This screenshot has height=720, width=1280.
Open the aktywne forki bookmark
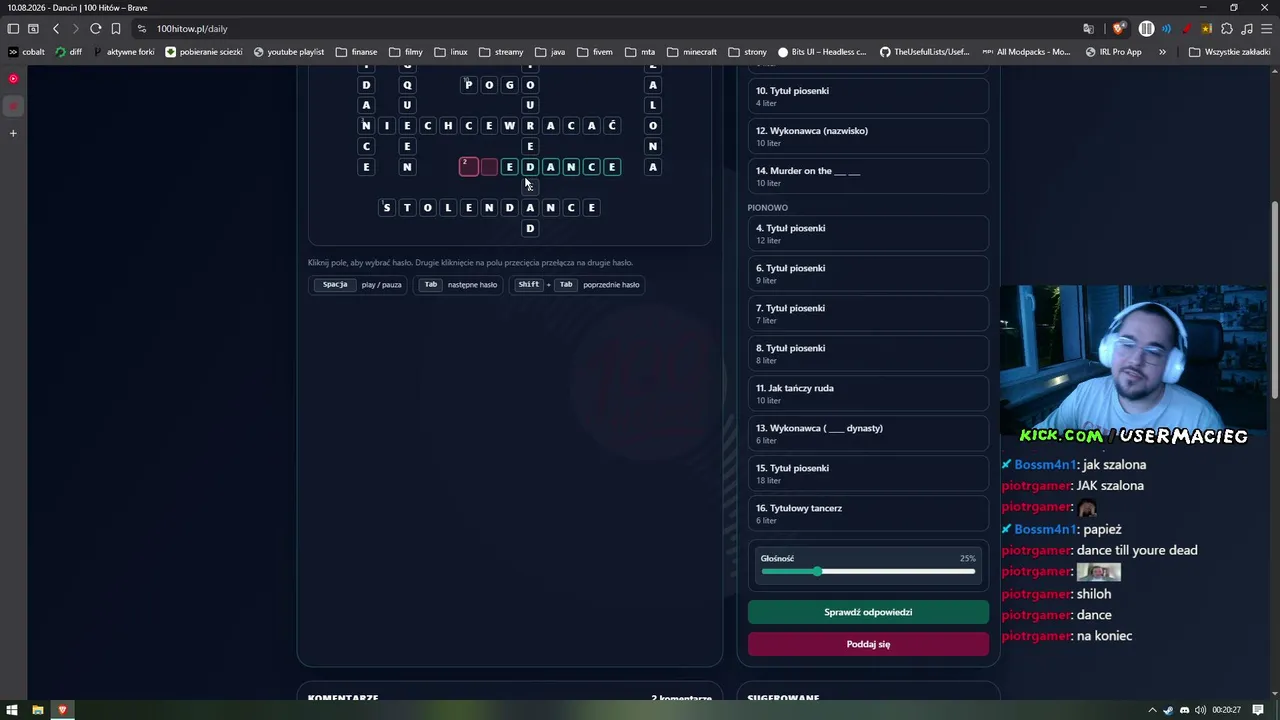click(123, 52)
